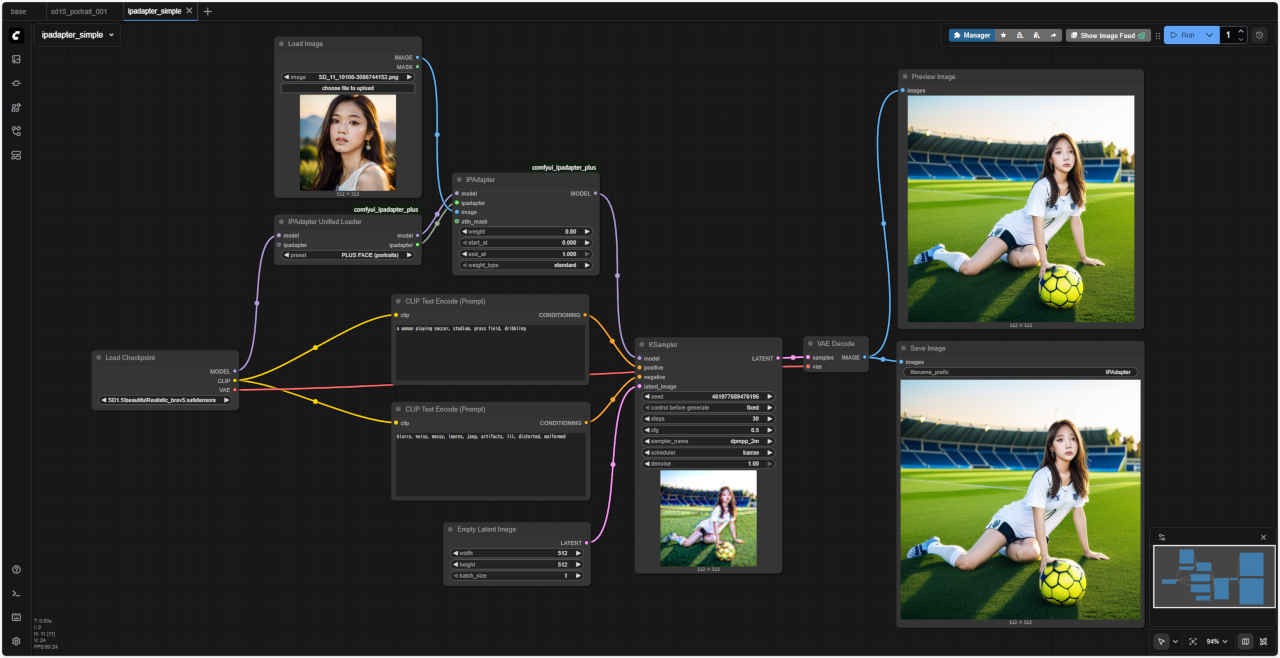Click the positive prompt text box
Image resolution: width=1280 pixels, height=658 pixels.
click(x=490, y=352)
